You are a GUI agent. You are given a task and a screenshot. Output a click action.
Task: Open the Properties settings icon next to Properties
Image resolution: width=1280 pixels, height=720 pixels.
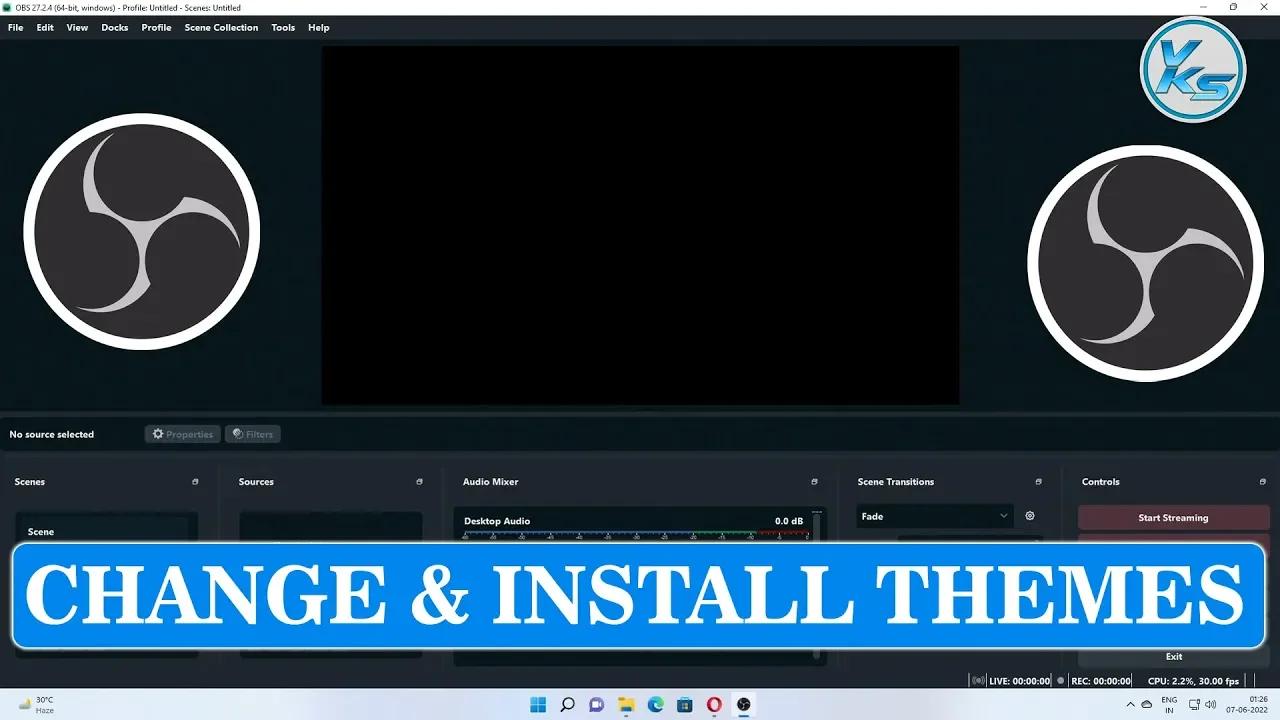pos(157,433)
